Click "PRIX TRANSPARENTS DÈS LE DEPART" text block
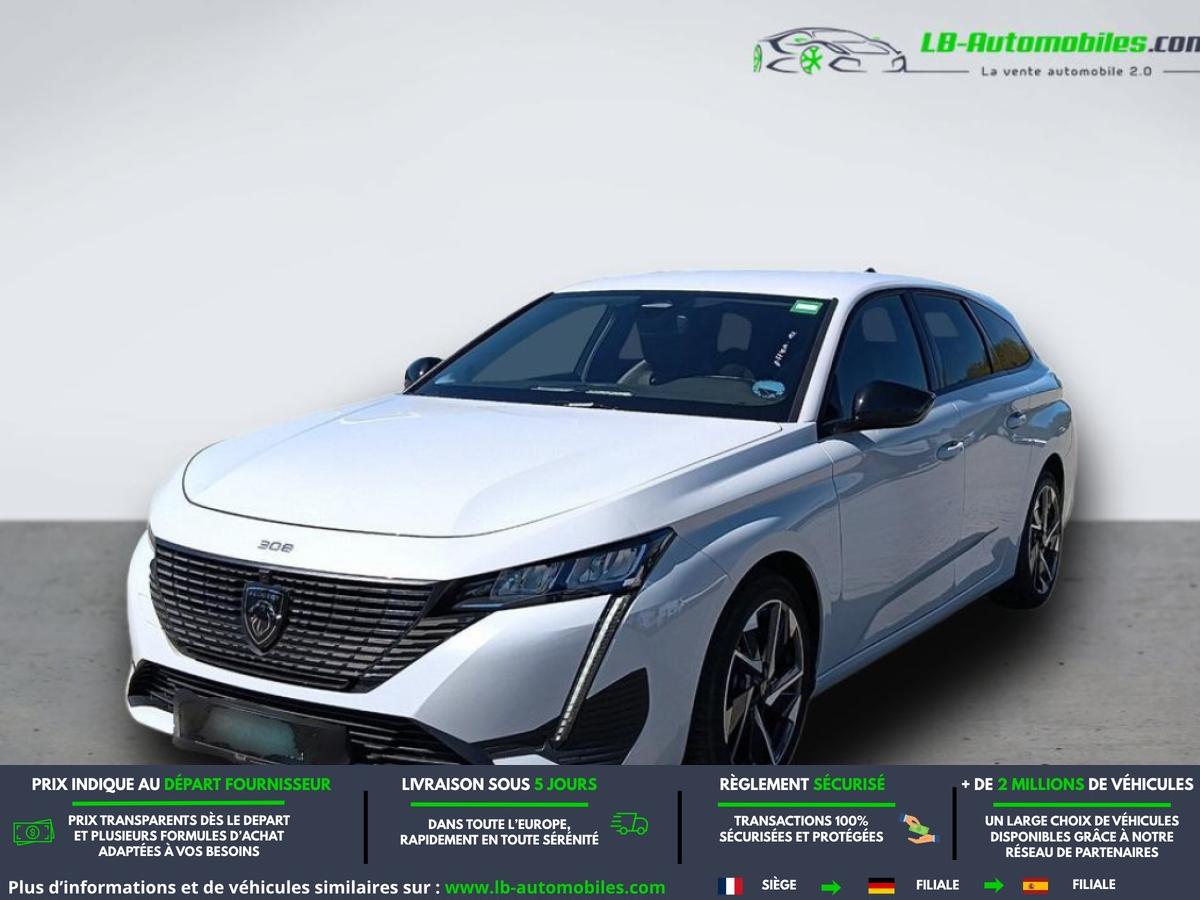The width and height of the screenshot is (1200, 900). coord(179,835)
